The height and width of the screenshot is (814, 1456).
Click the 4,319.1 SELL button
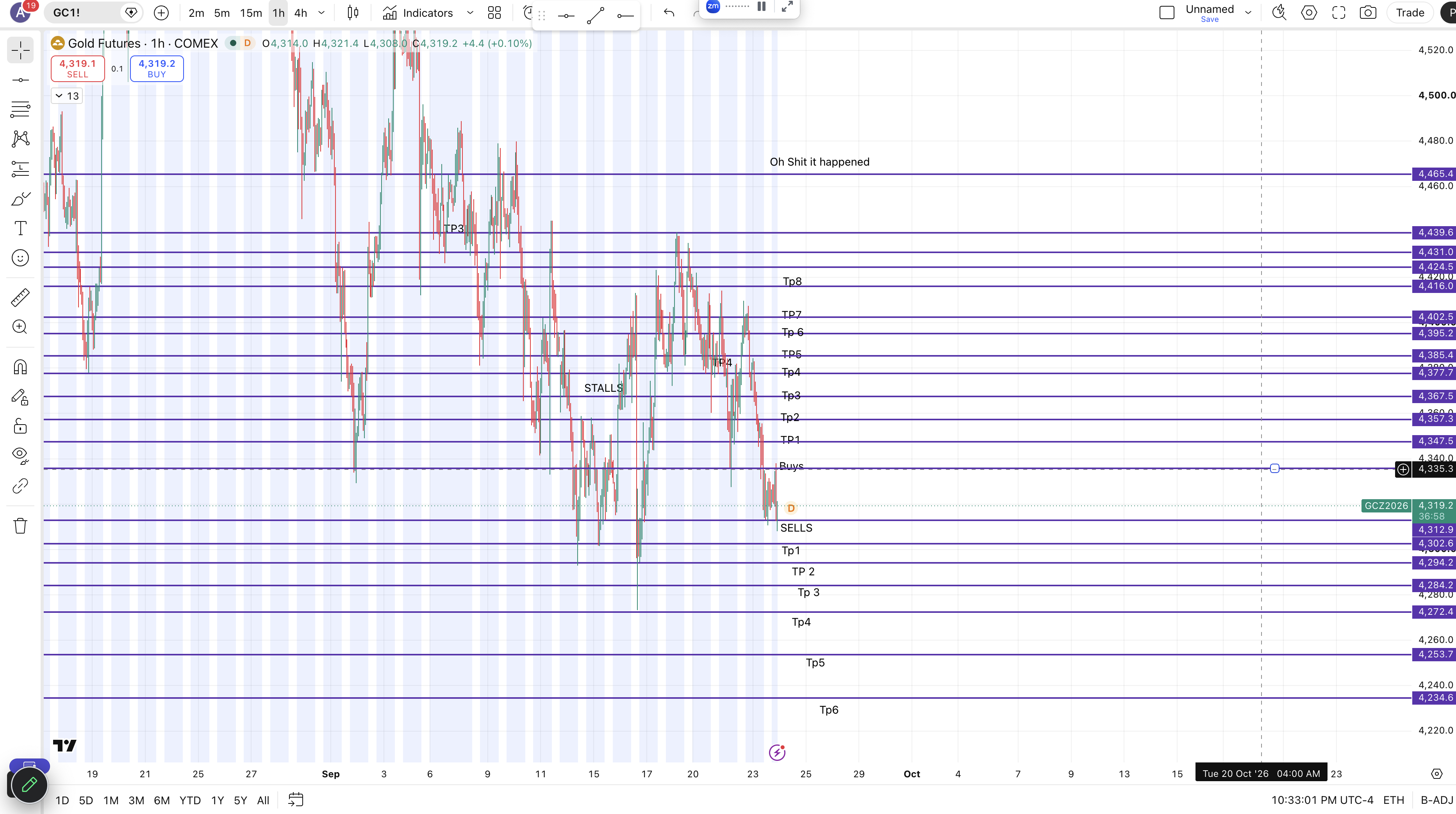[x=77, y=68]
